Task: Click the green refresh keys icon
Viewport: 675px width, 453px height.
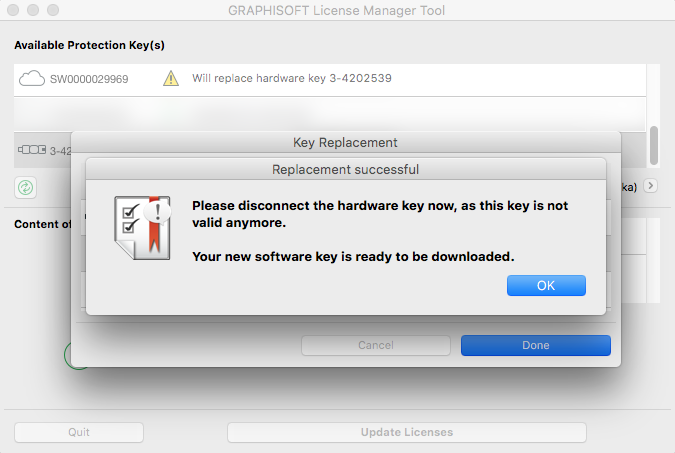Action: tap(25, 187)
